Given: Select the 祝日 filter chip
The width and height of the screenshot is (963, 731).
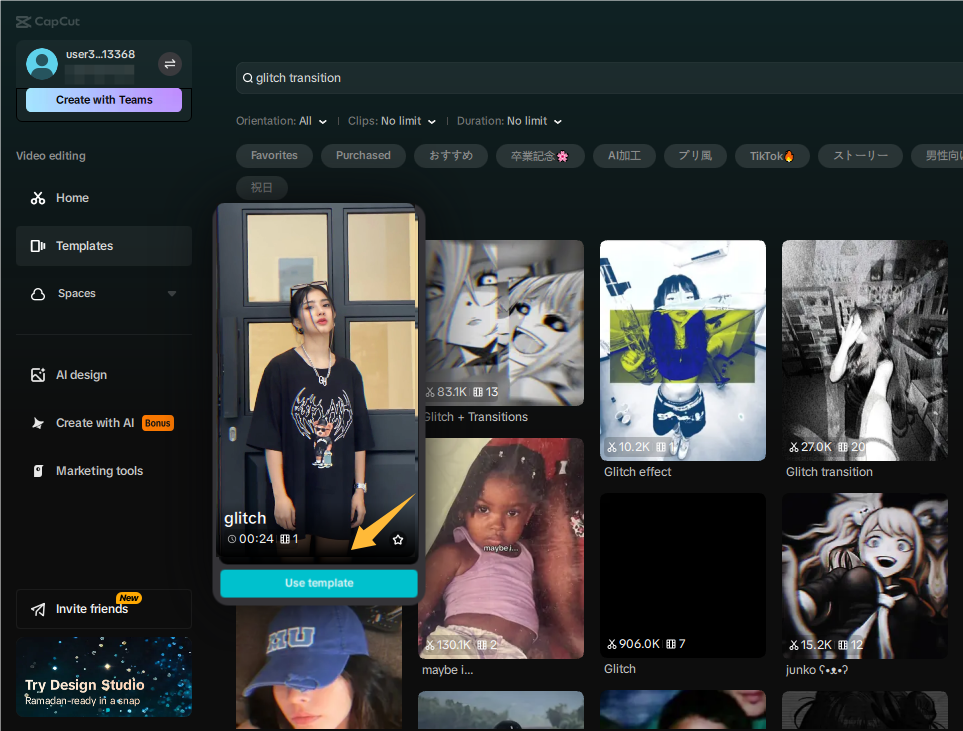Looking at the screenshot, I should point(262,187).
